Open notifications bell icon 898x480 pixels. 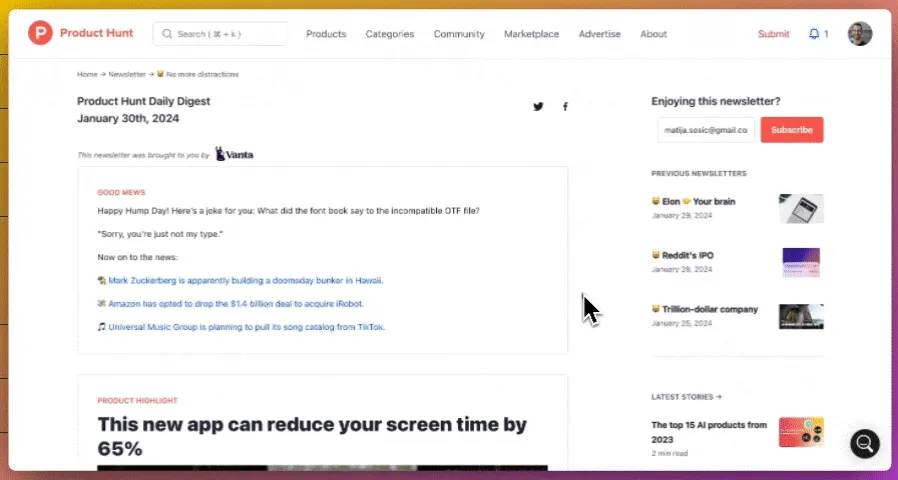pos(814,34)
